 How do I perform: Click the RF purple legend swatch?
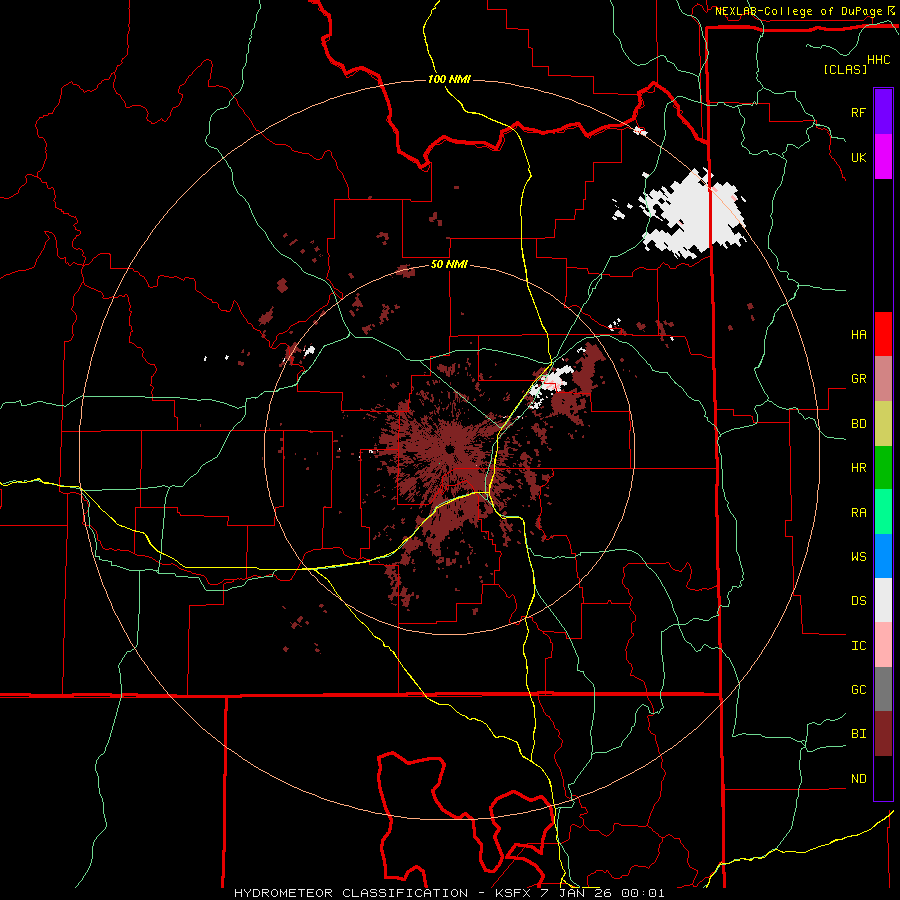(x=883, y=112)
